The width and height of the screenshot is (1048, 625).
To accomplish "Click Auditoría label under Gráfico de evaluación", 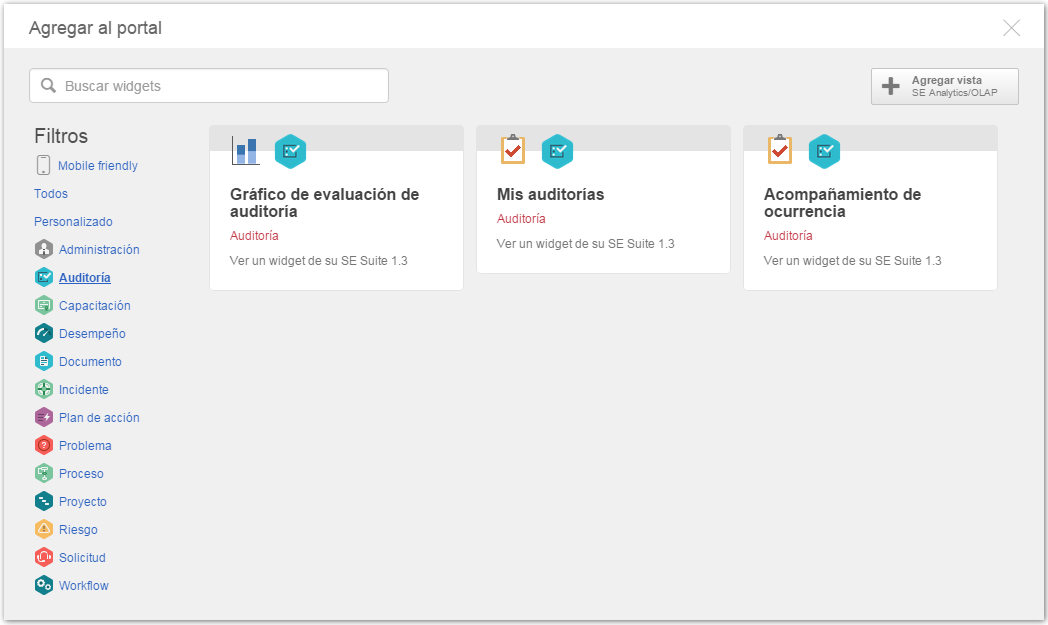I will (254, 235).
